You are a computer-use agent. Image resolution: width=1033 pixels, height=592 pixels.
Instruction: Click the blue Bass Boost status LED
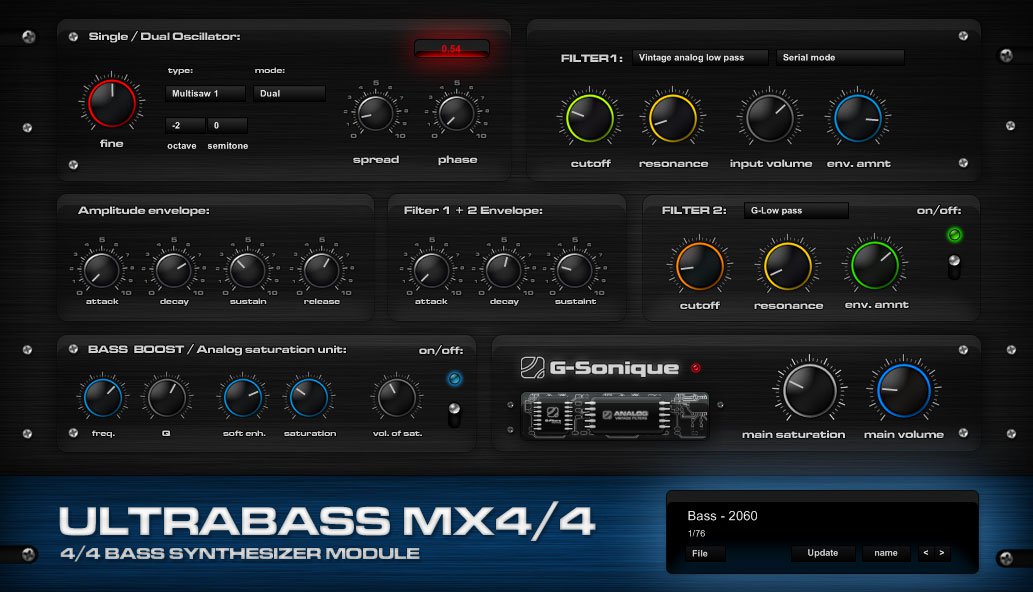pos(455,378)
